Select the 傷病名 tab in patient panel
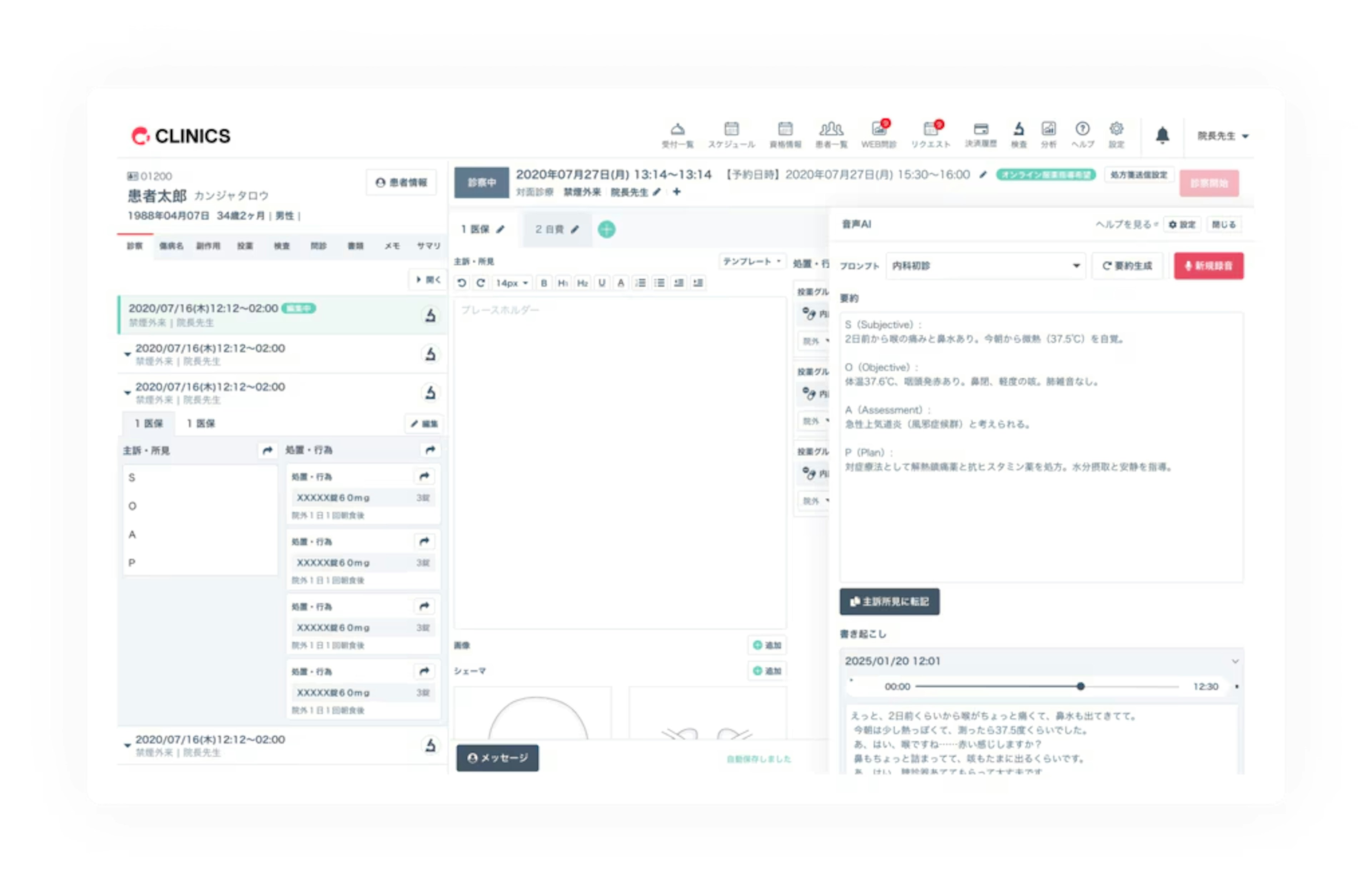1372x891 pixels. tap(171, 246)
